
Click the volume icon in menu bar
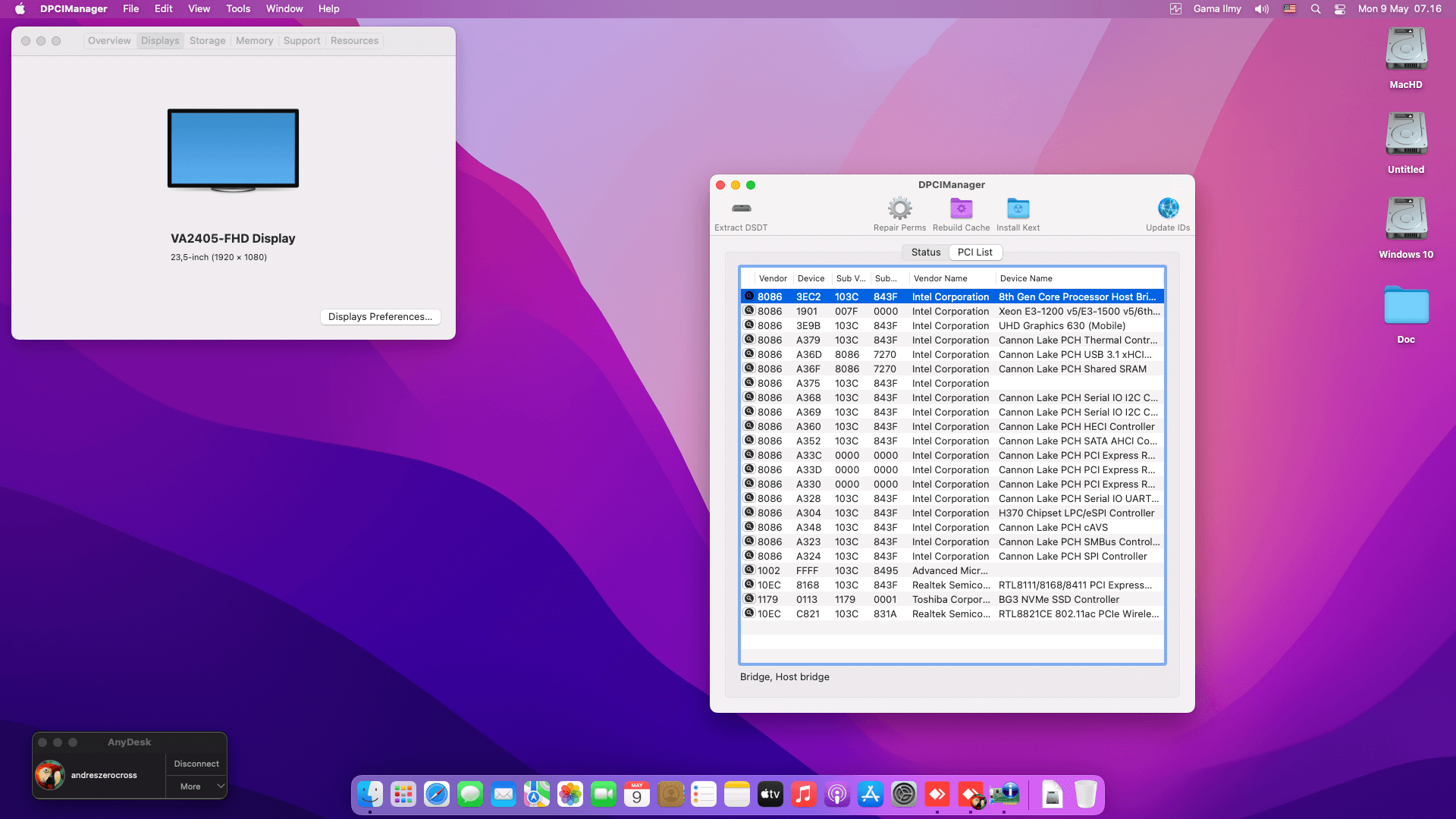tap(1262, 9)
